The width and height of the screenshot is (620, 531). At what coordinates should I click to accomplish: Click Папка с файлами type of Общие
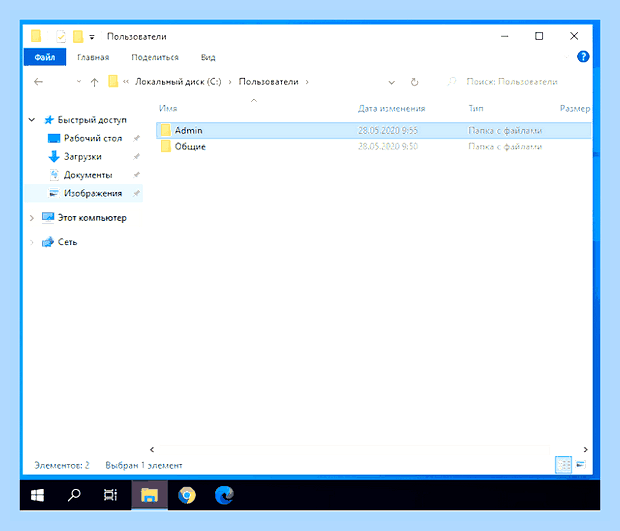coord(505,147)
